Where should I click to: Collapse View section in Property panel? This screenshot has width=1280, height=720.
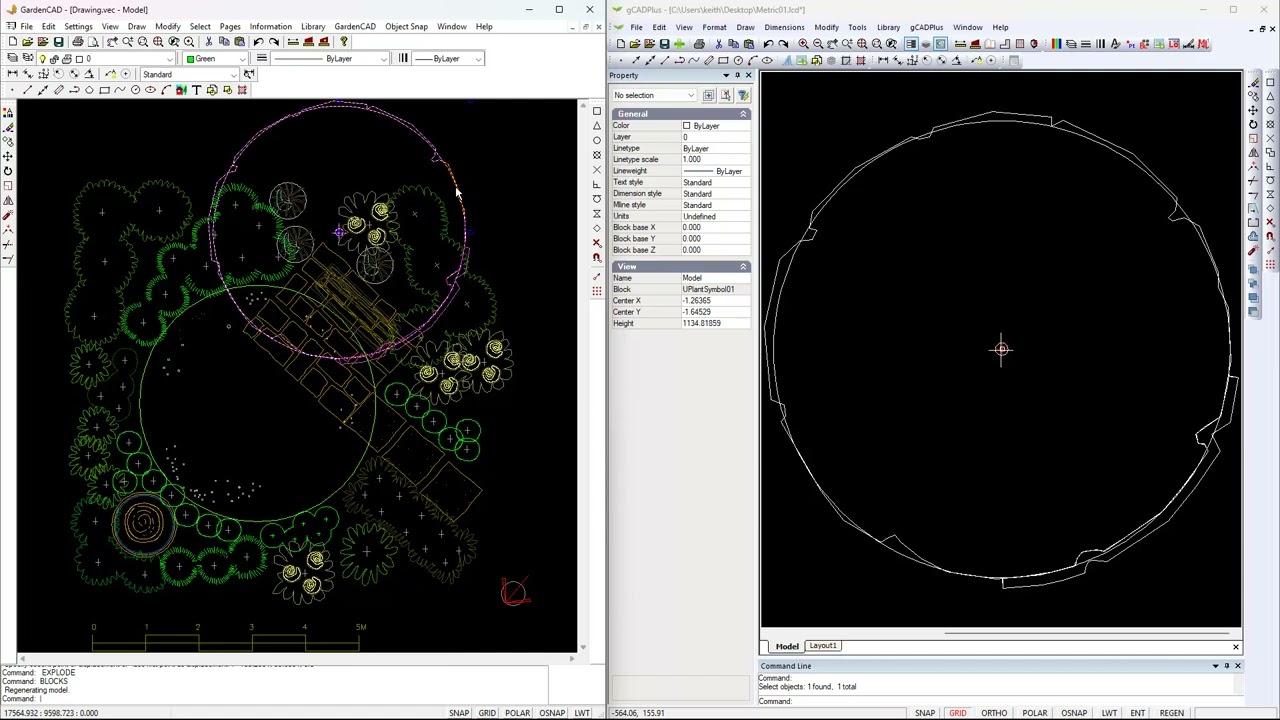coord(743,267)
